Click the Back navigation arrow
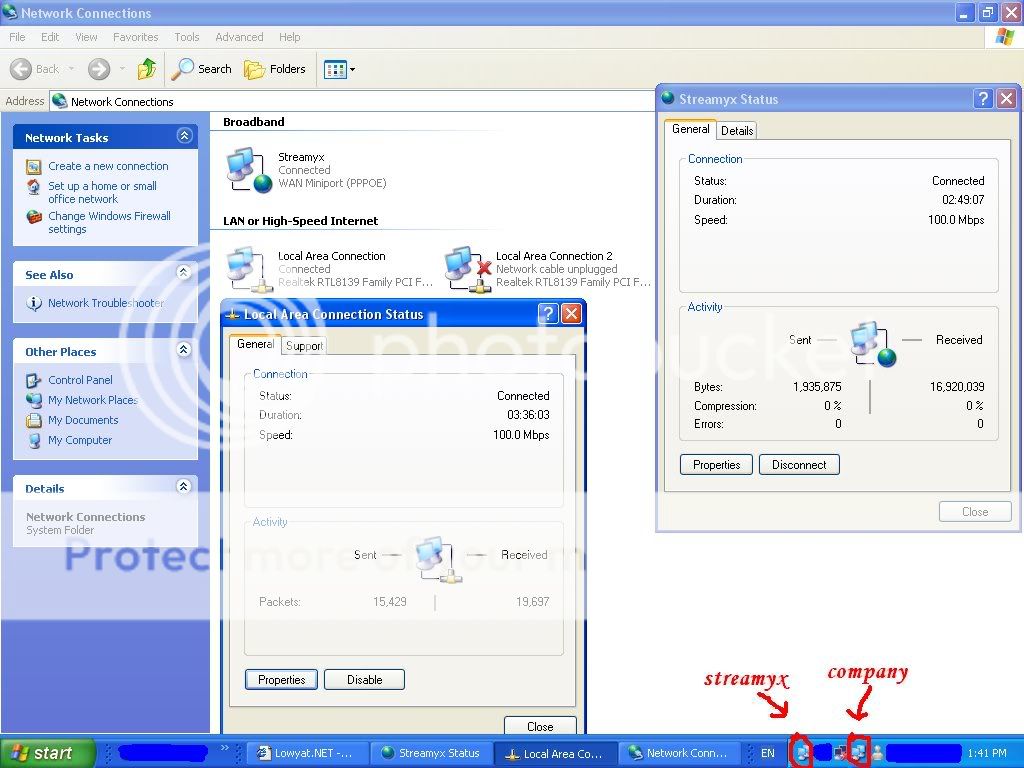1024x768 pixels. tap(23, 69)
